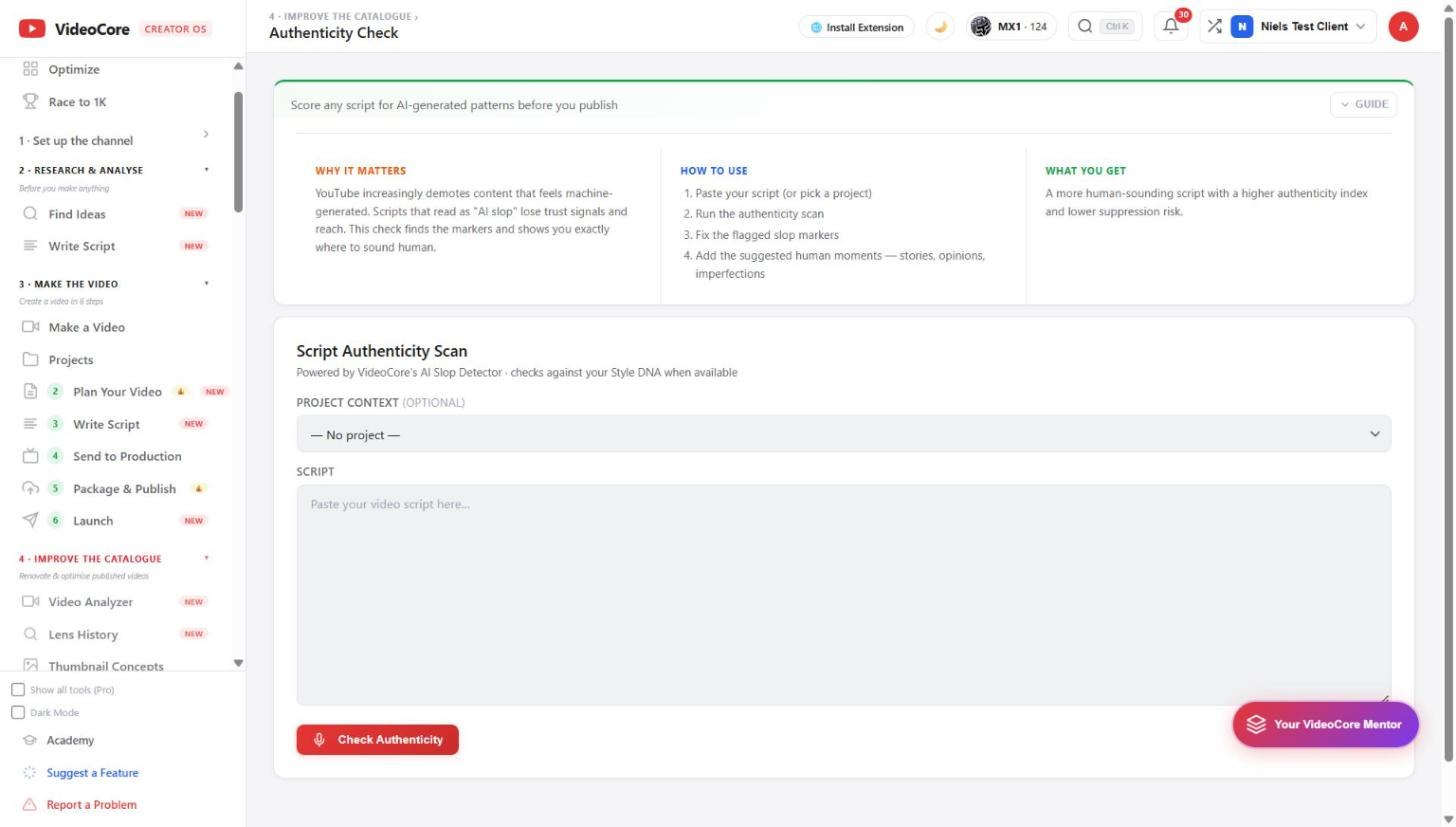Image resolution: width=1456 pixels, height=827 pixels.
Task: Open the Ctrl K search box
Action: [1105, 27]
